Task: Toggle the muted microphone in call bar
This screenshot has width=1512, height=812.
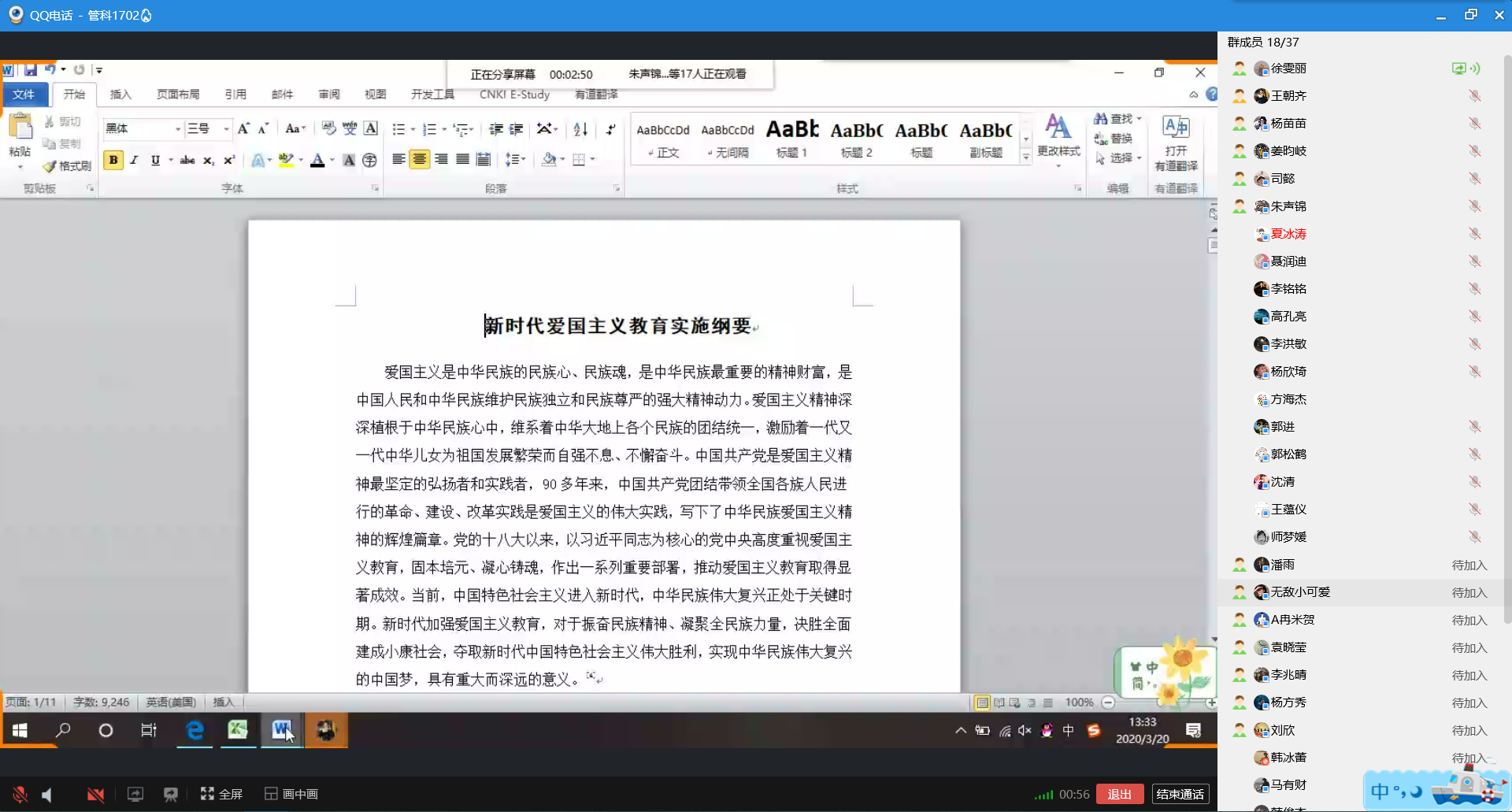Action: pyautogui.click(x=20, y=794)
